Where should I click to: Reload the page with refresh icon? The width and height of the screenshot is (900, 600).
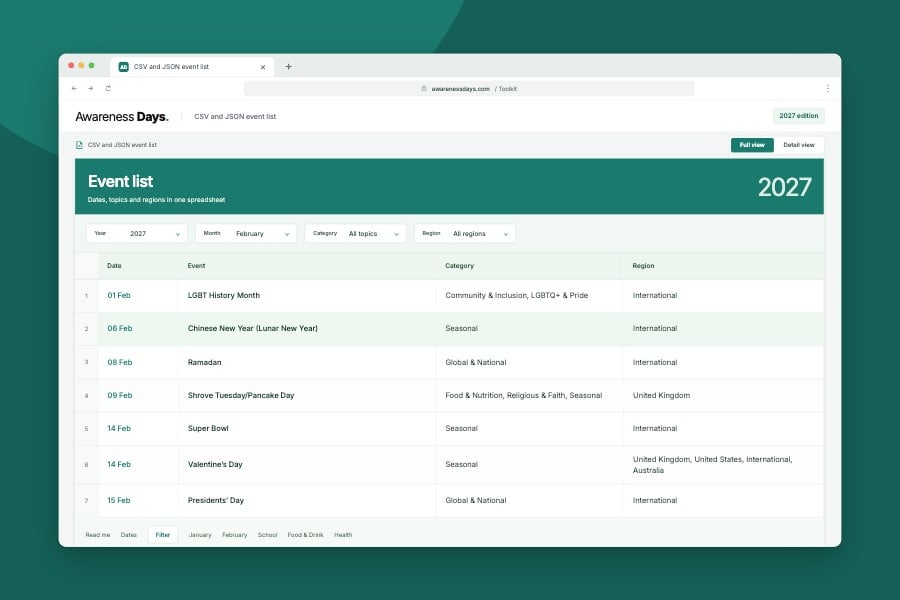coord(108,88)
